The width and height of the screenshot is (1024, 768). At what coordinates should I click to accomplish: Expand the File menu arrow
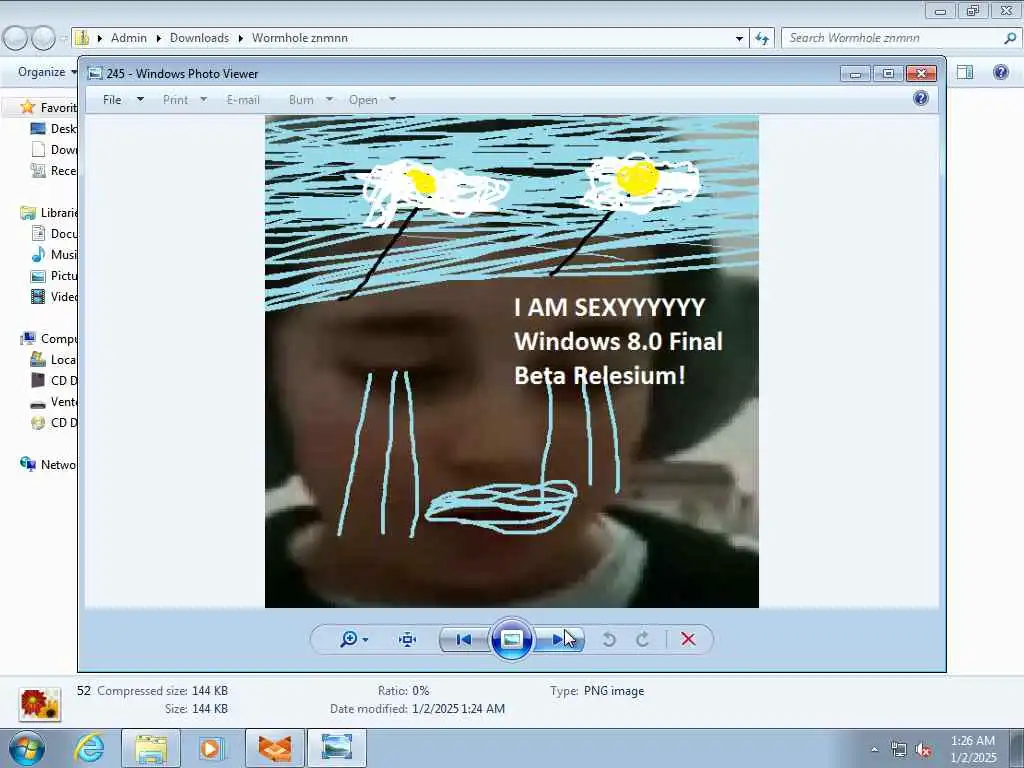[x=140, y=100]
